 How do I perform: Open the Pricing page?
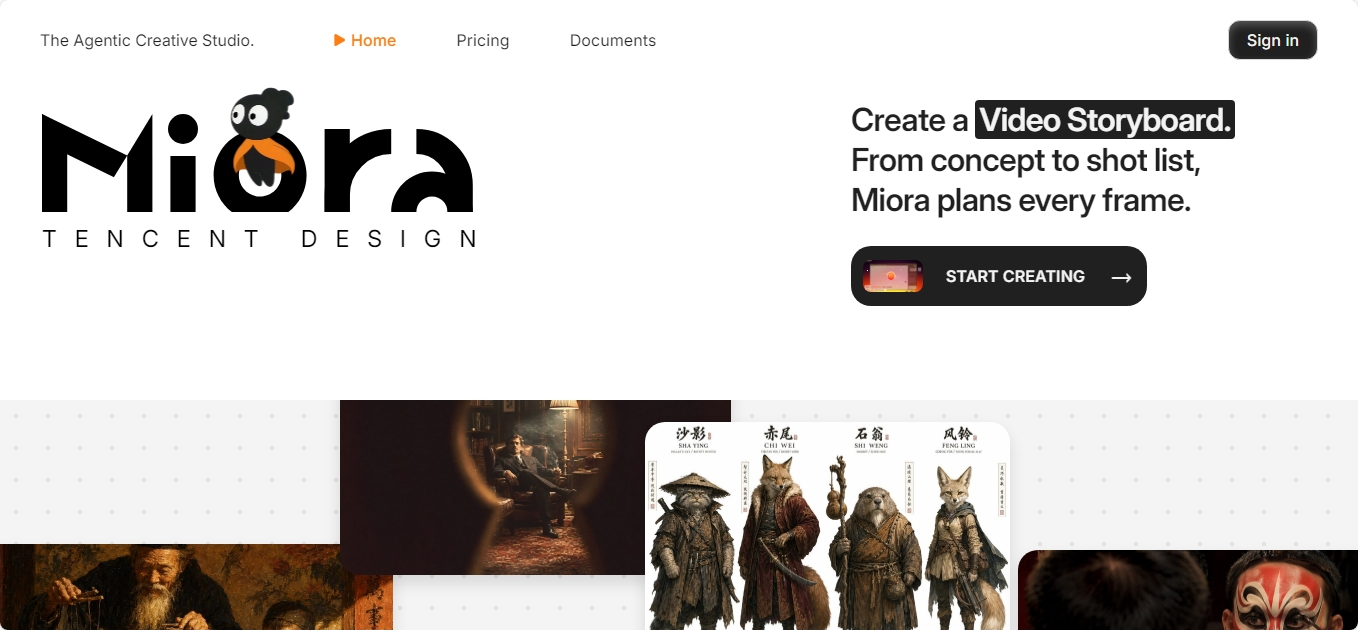click(x=483, y=41)
